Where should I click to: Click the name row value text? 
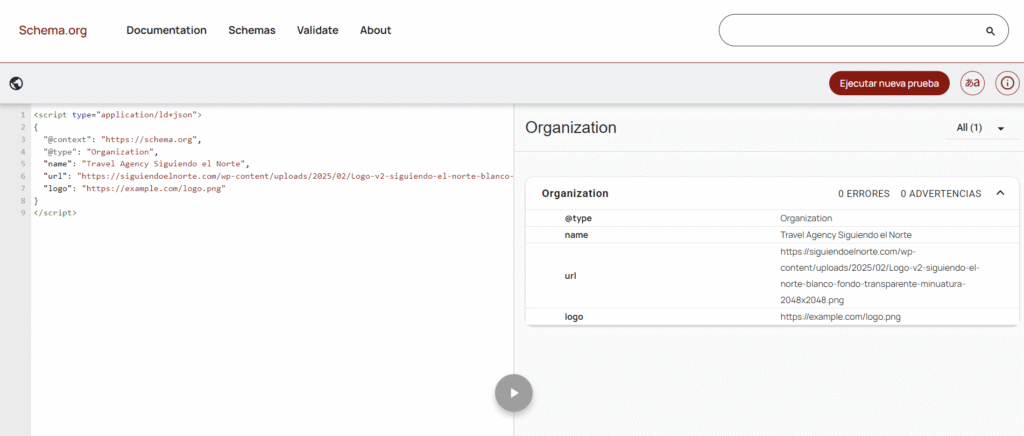(x=845, y=235)
